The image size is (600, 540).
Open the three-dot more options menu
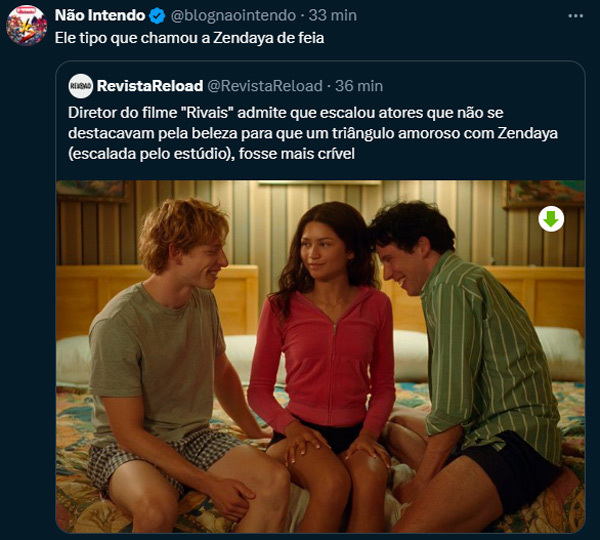(576, 16)
